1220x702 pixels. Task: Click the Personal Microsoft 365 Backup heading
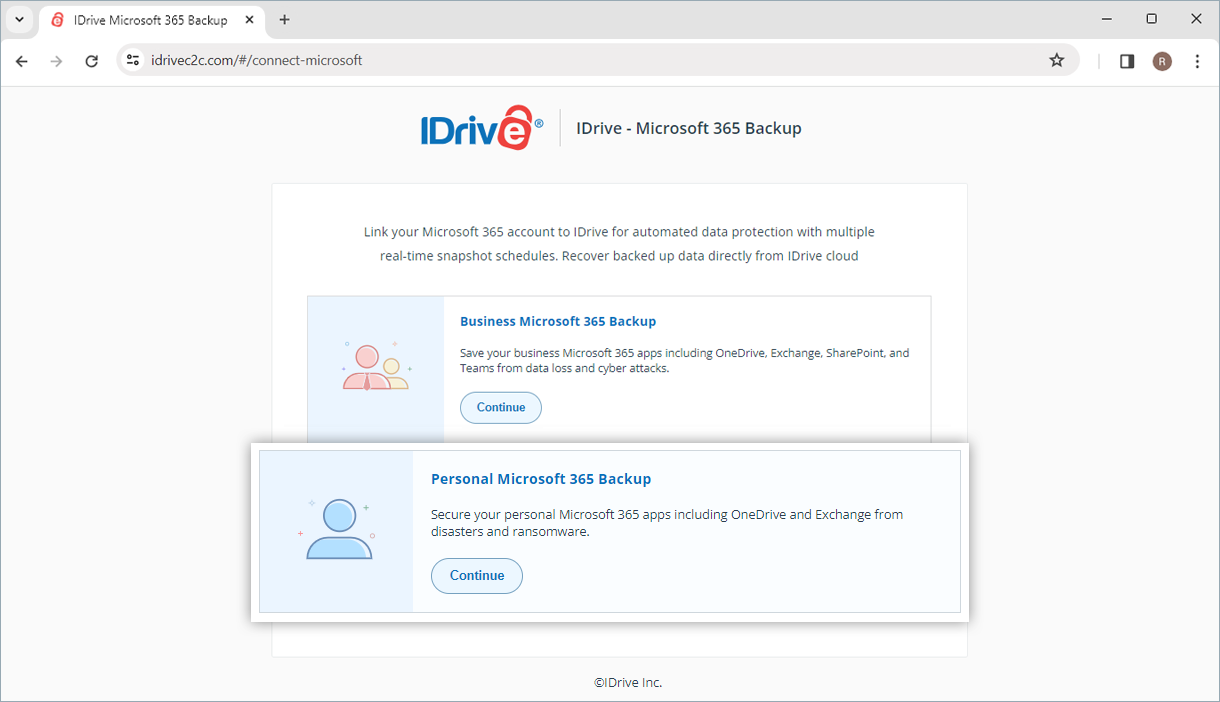541,479
